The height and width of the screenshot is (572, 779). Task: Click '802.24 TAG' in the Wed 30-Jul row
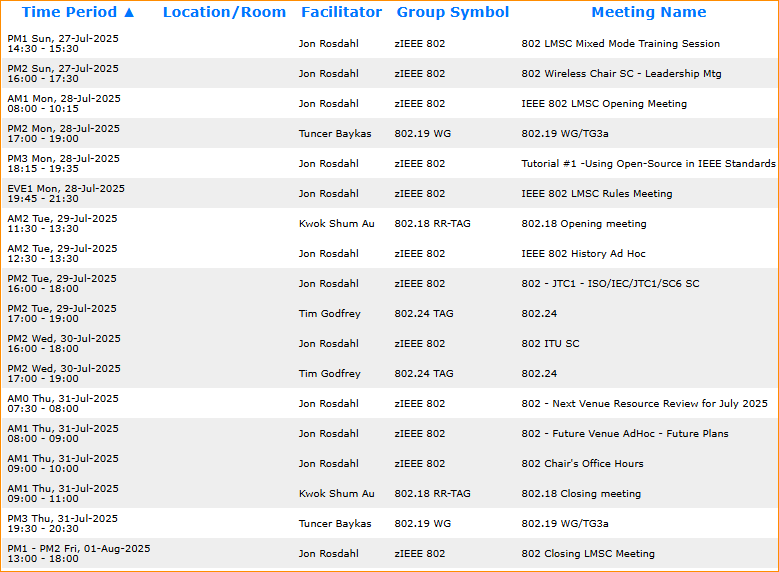(424, 373)
